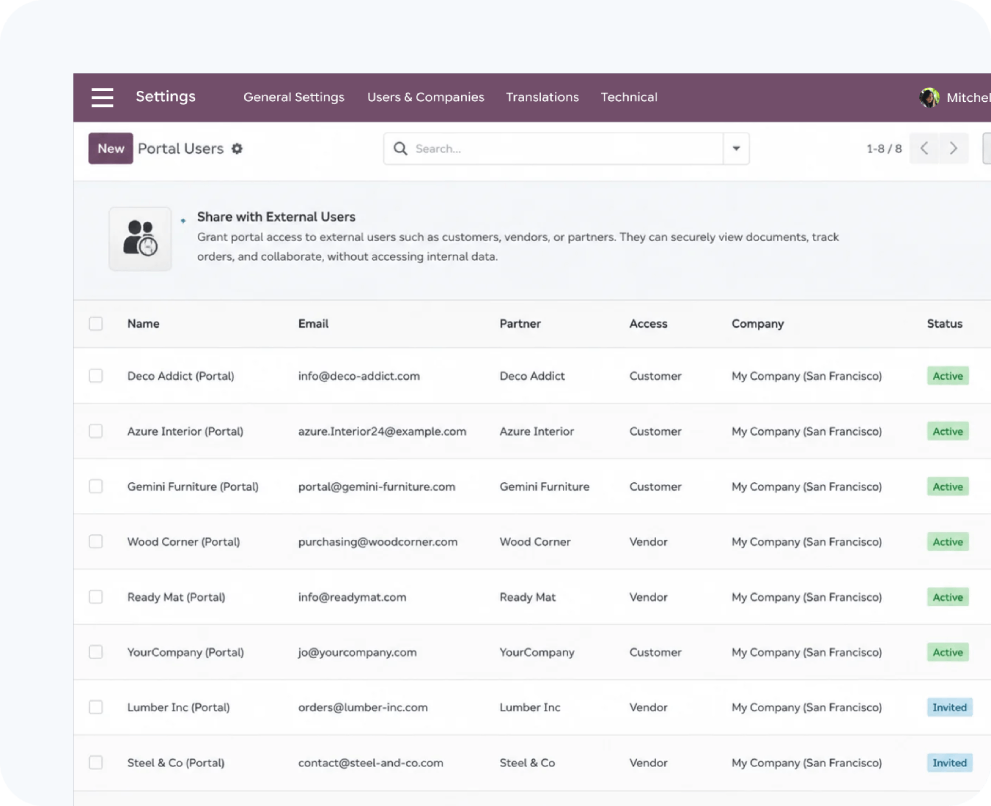Sort by the Status column header
The image size is (991, 806).
coord(945,324)
